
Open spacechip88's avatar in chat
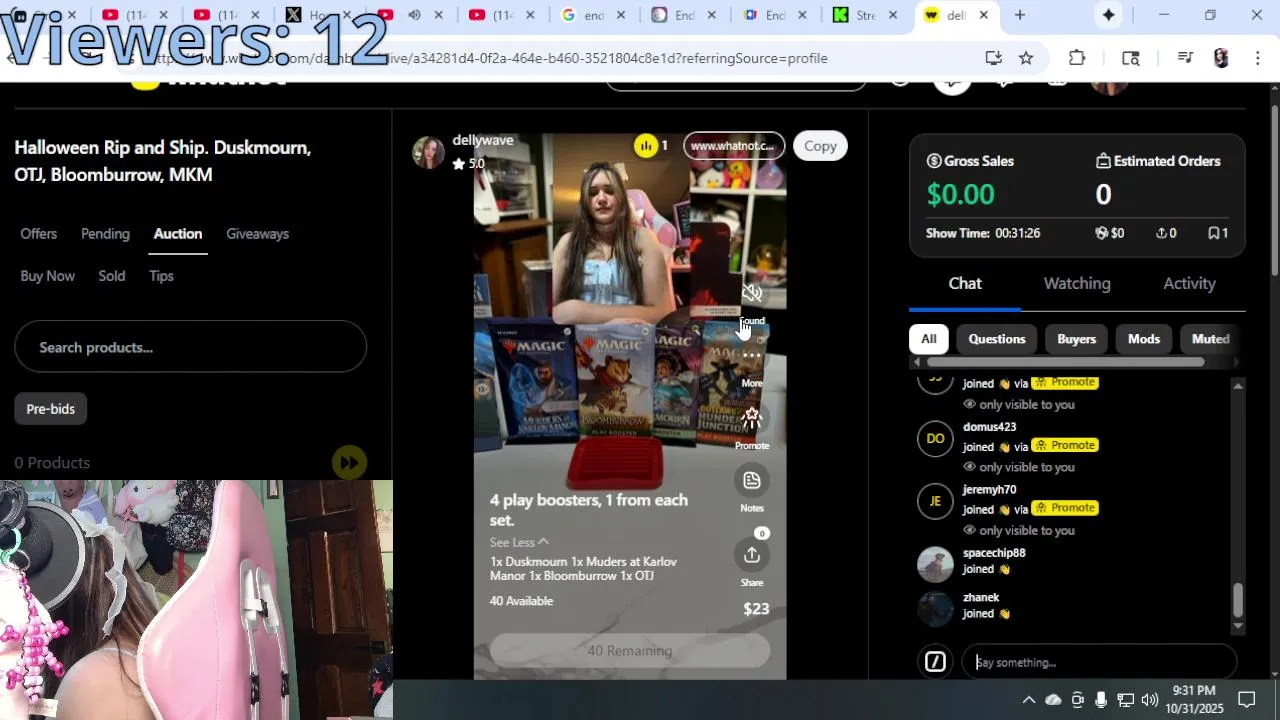tap(935, 564)
